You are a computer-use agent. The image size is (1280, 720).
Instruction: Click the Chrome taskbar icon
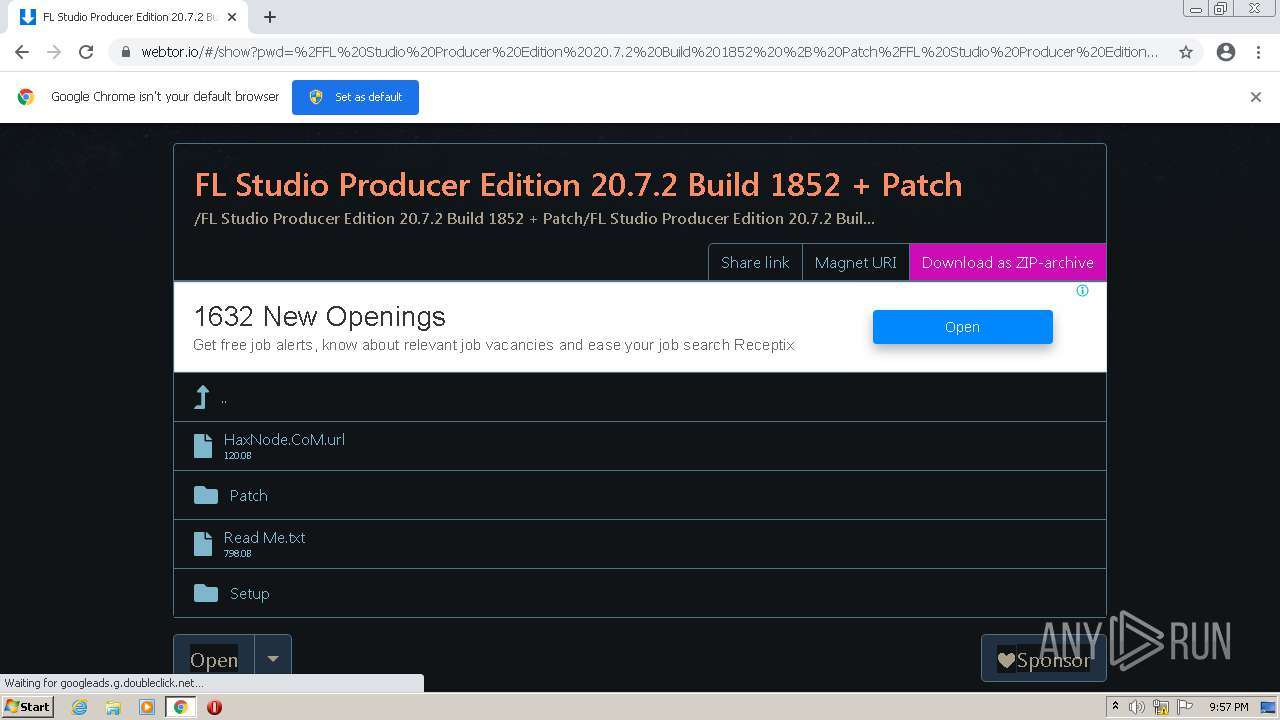(x=180, y=707)
